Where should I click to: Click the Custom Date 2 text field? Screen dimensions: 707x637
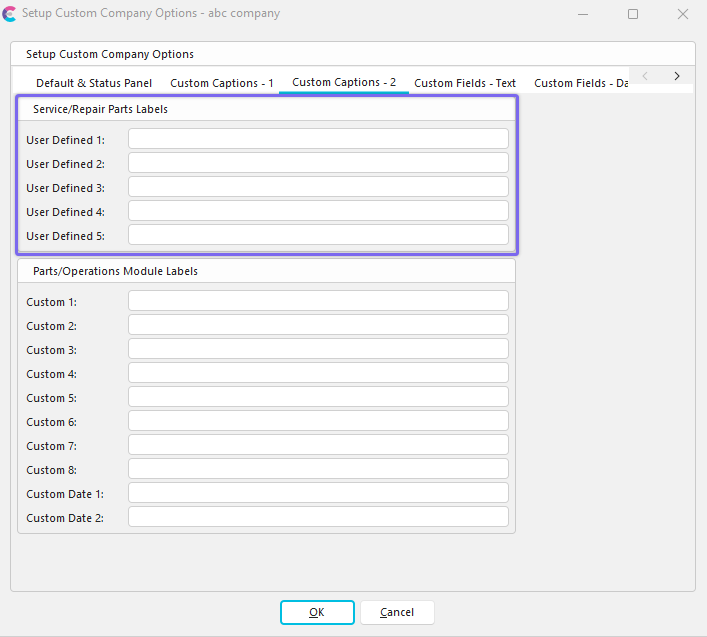click(318, 517)
